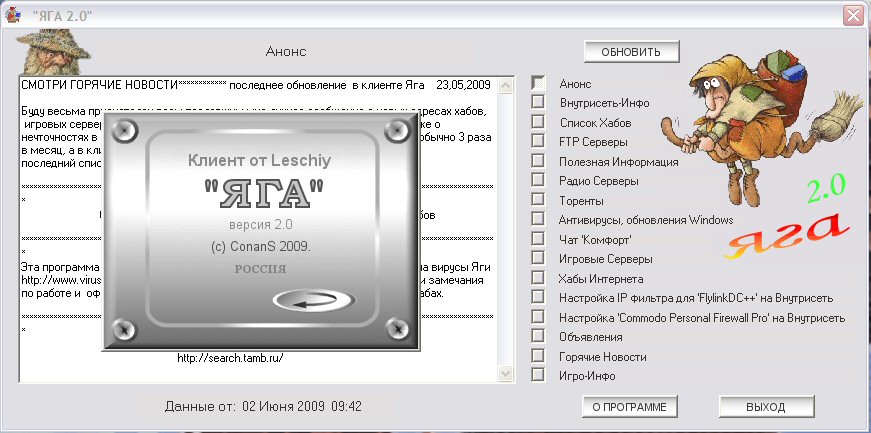The image size is (871, 433).
Task: Click the colorful 'яга' logo text
Action: coord(788,235)
